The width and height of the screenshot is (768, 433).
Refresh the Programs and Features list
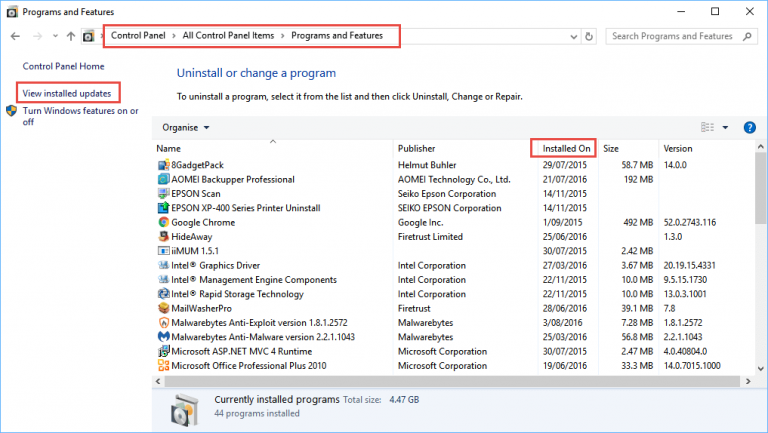pos(589,36)
